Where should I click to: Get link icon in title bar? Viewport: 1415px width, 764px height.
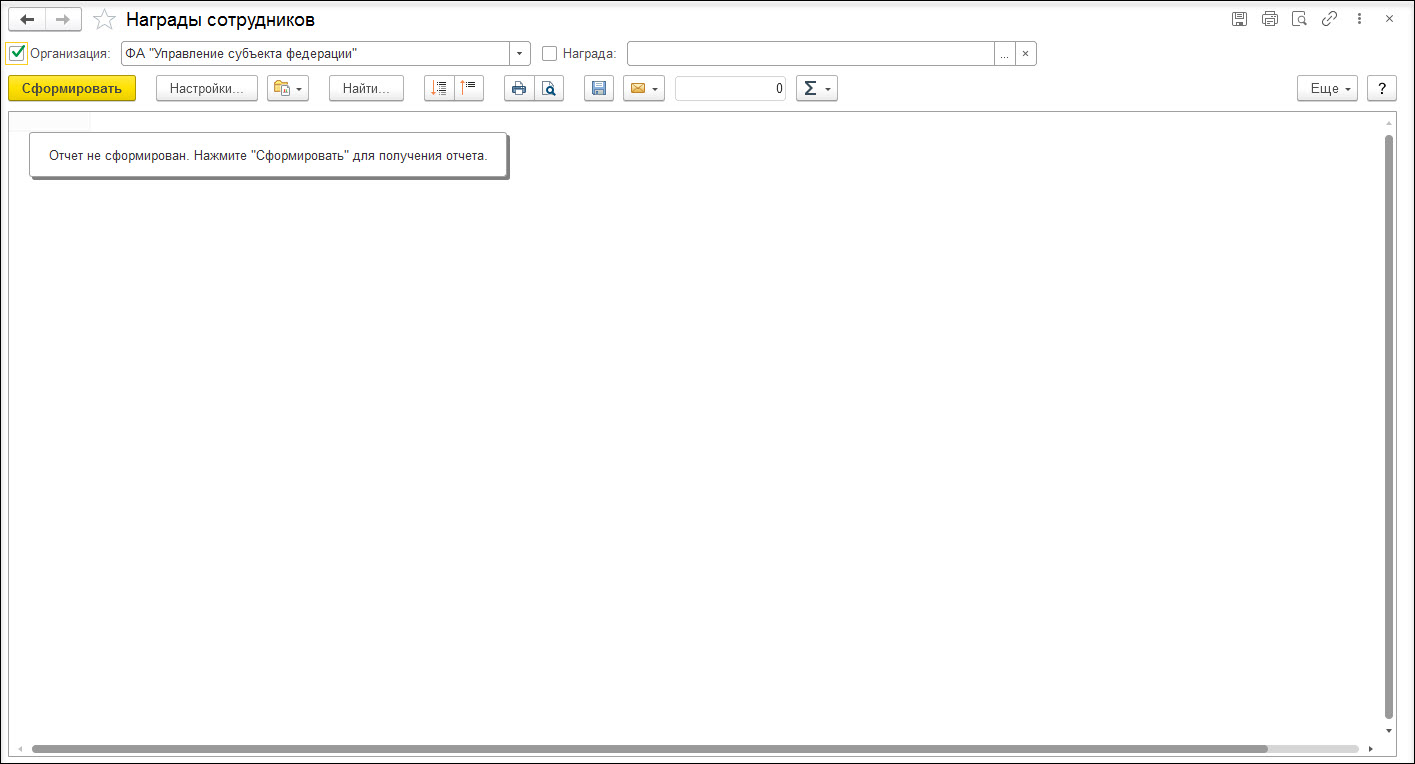1329,19
